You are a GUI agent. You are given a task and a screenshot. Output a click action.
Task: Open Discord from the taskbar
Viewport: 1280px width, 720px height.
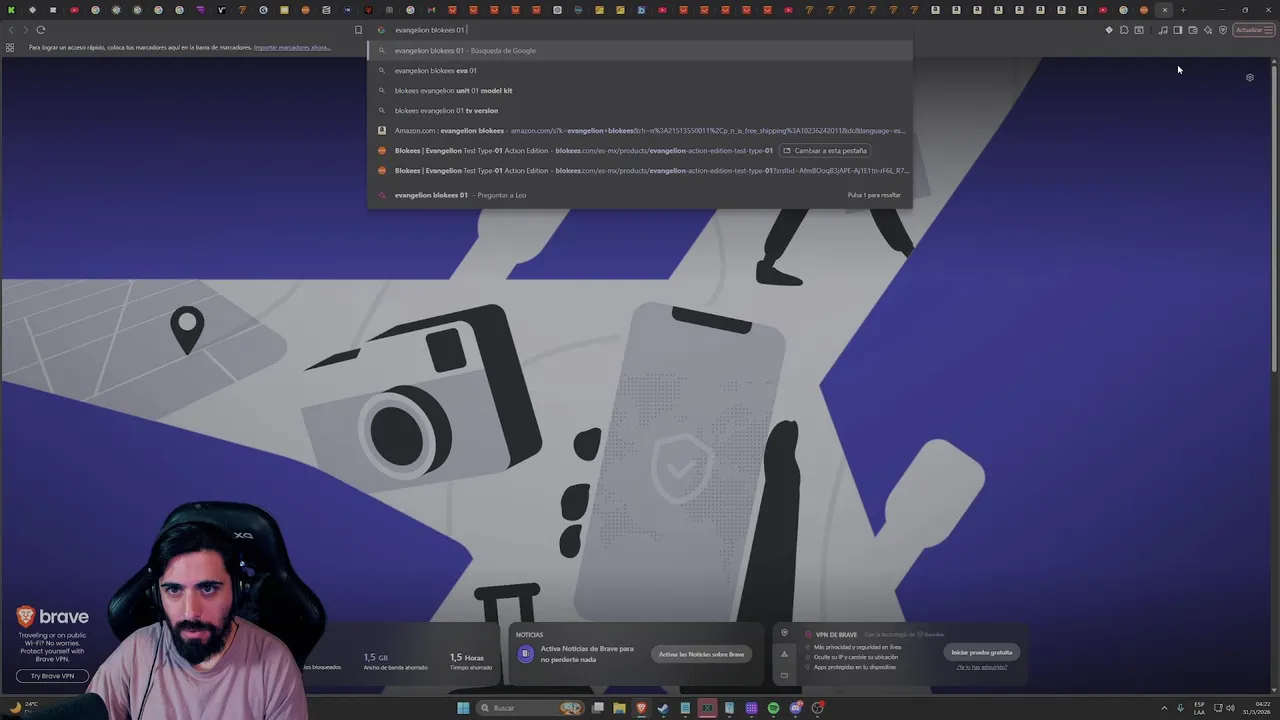click(795, 708)
